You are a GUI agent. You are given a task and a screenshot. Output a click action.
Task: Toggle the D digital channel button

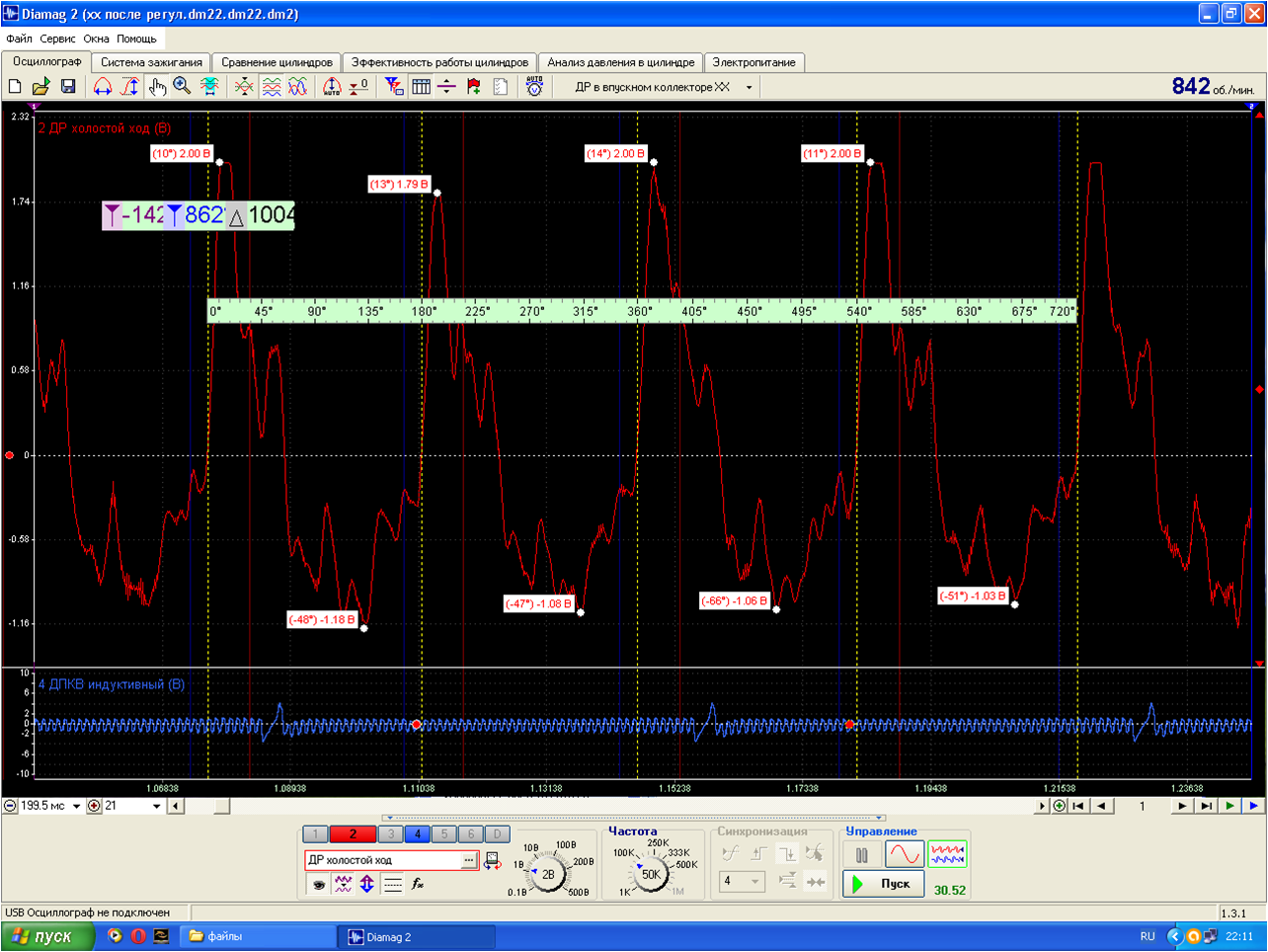click(498, 834)
